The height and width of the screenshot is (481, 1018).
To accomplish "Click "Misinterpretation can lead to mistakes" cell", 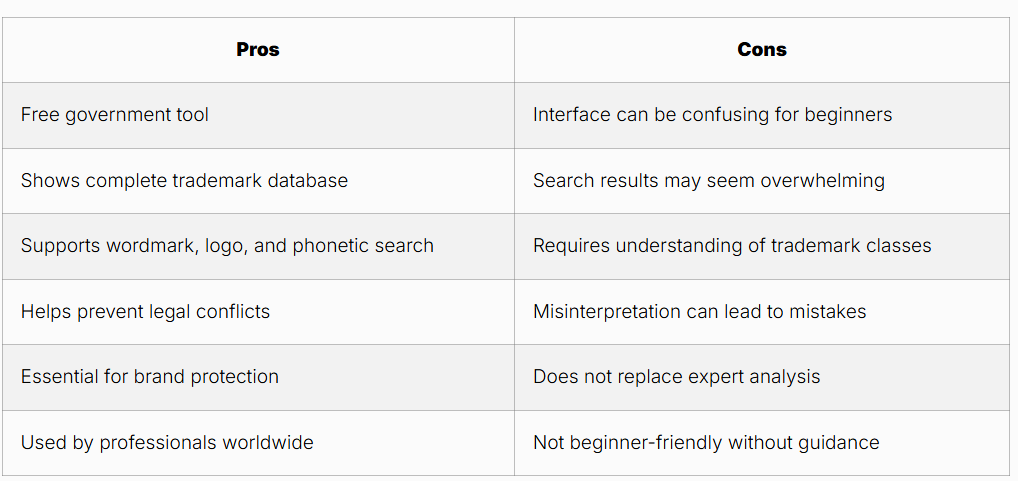I will click(699, 312).
